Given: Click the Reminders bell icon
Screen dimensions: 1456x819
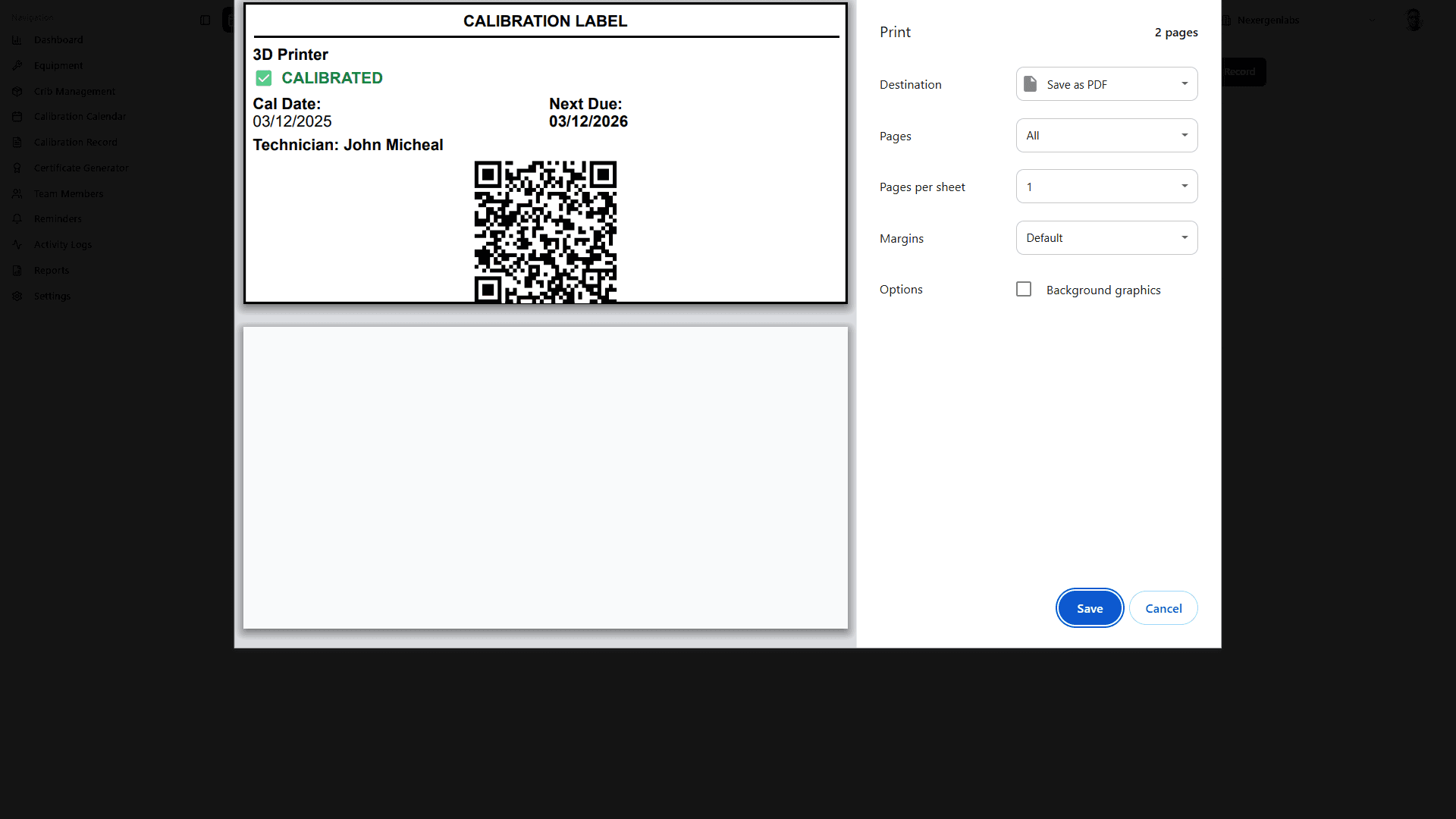Looking at the screenshot, I should [17, 219].
